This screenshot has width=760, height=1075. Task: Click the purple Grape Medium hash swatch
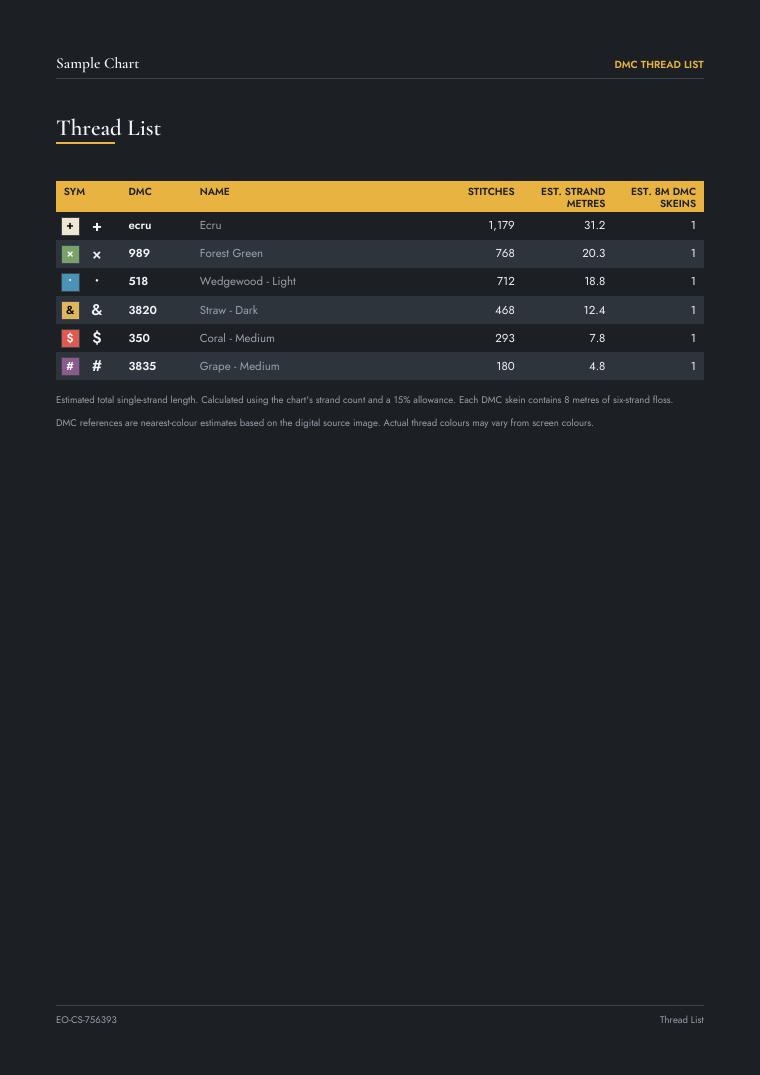pyautogui.click(x=70, y=367)
